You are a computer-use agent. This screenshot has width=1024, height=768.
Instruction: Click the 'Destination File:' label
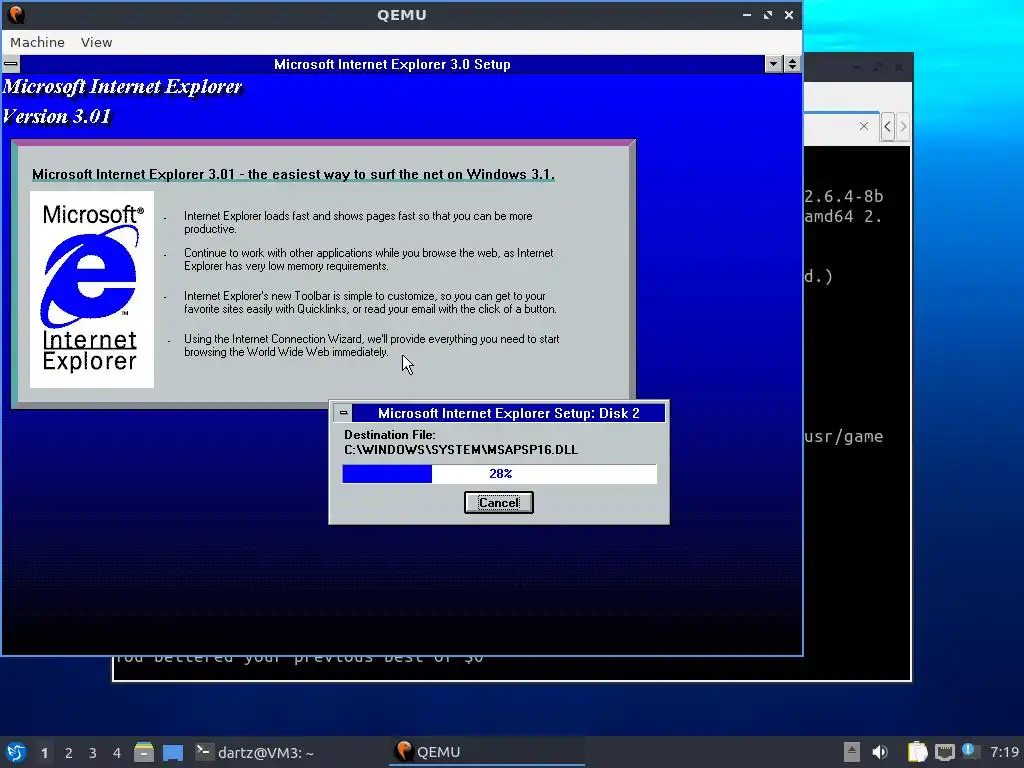390,435
